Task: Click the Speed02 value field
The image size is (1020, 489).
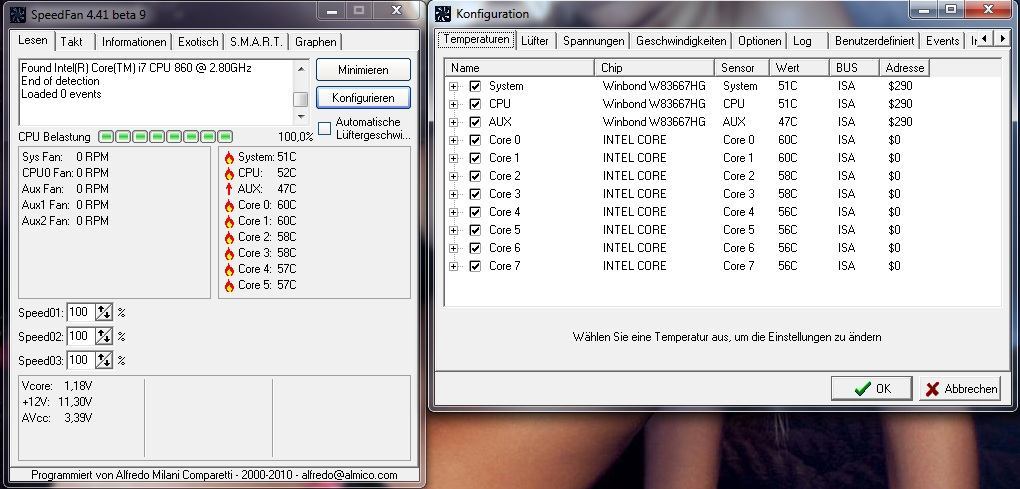Action: (81, 336)
